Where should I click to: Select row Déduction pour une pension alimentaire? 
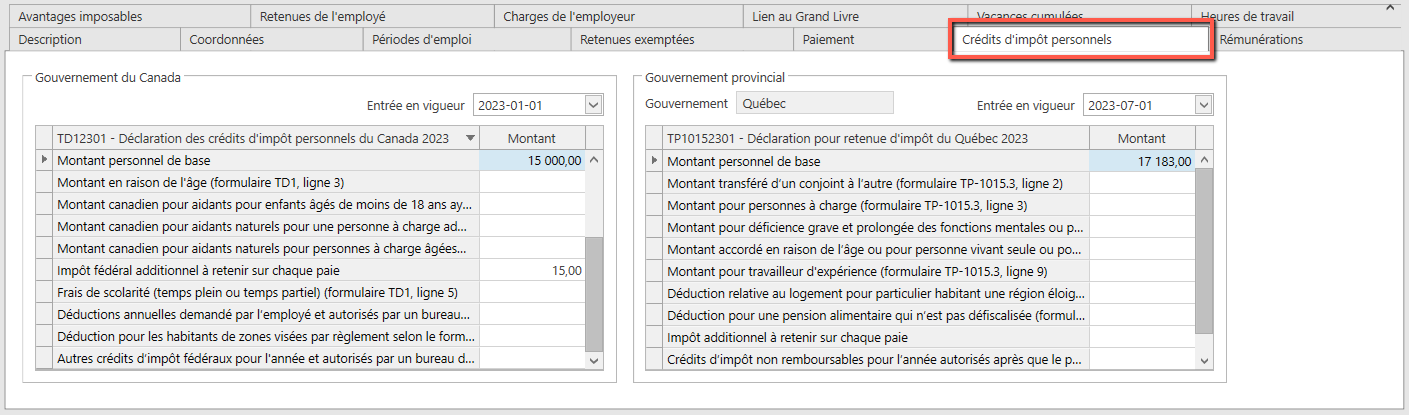click(876, 314)
